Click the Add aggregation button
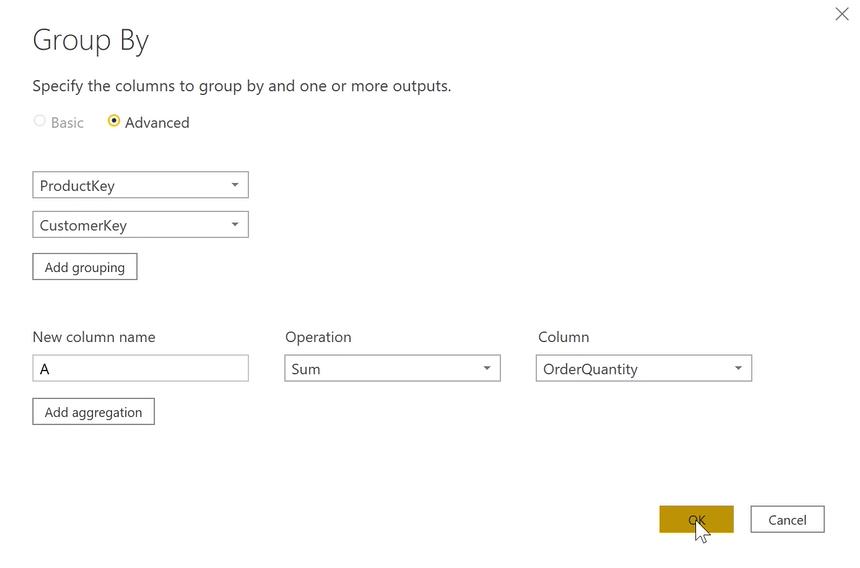This screenshot has width=860, height=568. click(x=93, y=412)
